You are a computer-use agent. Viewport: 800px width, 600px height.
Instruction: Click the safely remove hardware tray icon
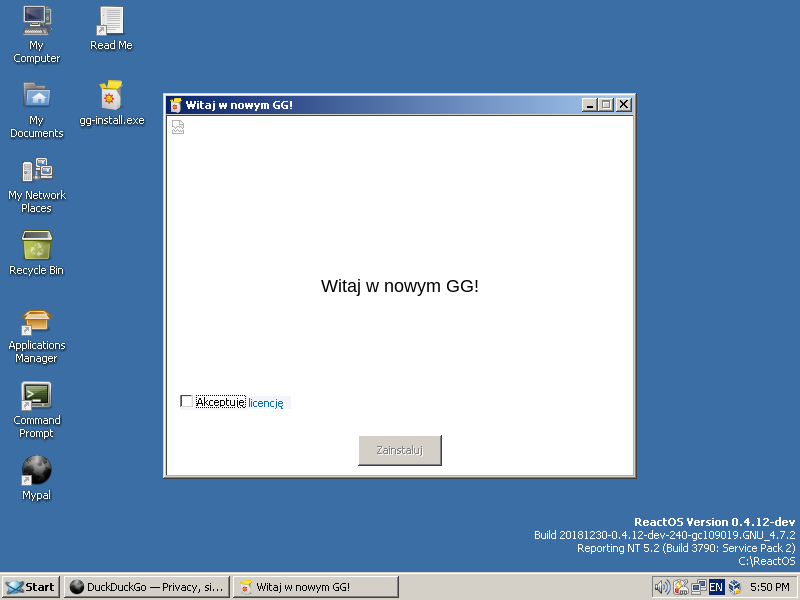pyautogui.click(x=681, y=587)
